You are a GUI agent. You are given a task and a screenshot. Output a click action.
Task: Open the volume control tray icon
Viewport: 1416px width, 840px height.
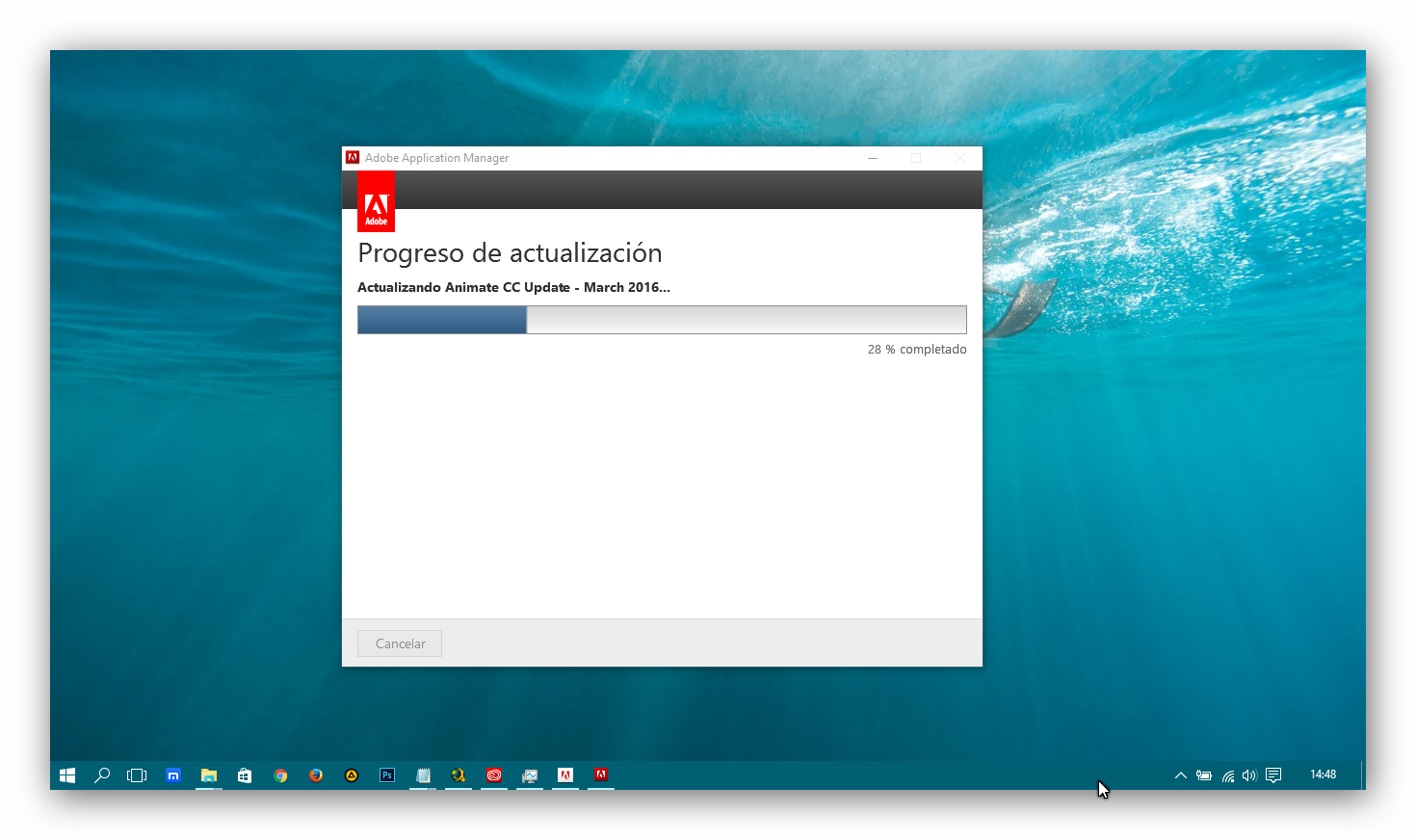coord(1249,775)
